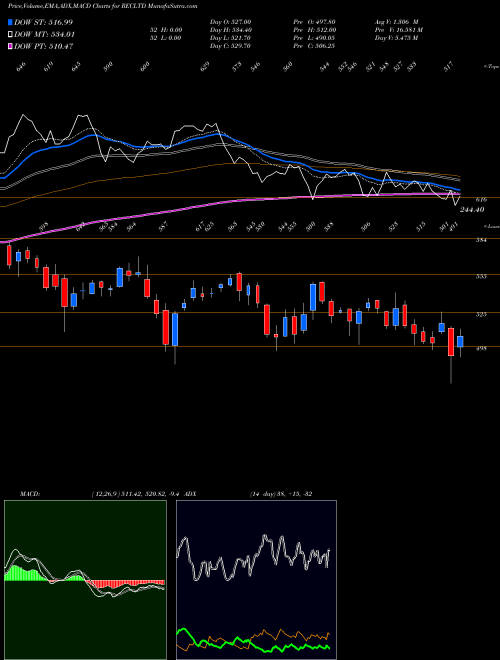Click the 616 axis label near moving averages
The height and width of the screenshot is (660, 500).
pyautogui.click(x=481, y=200)
